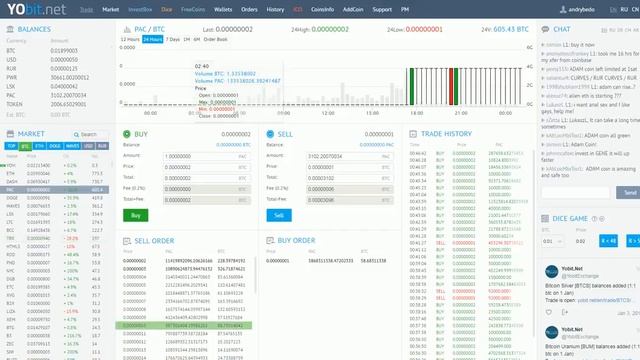The width and height of the screenshot is (640, 360).
Task: Open the dice BTC bet amount dropdown
Action: click(x=553, y=241)
